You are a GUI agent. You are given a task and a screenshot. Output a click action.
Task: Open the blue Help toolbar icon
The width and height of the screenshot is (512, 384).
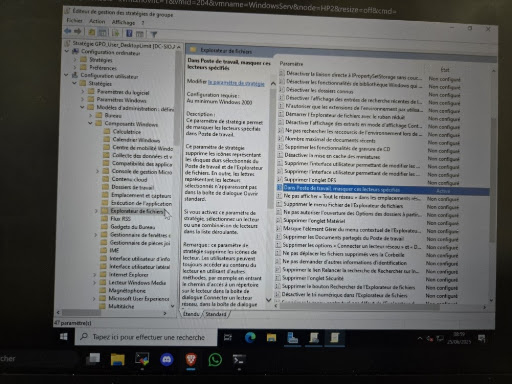tap(129, 33)
